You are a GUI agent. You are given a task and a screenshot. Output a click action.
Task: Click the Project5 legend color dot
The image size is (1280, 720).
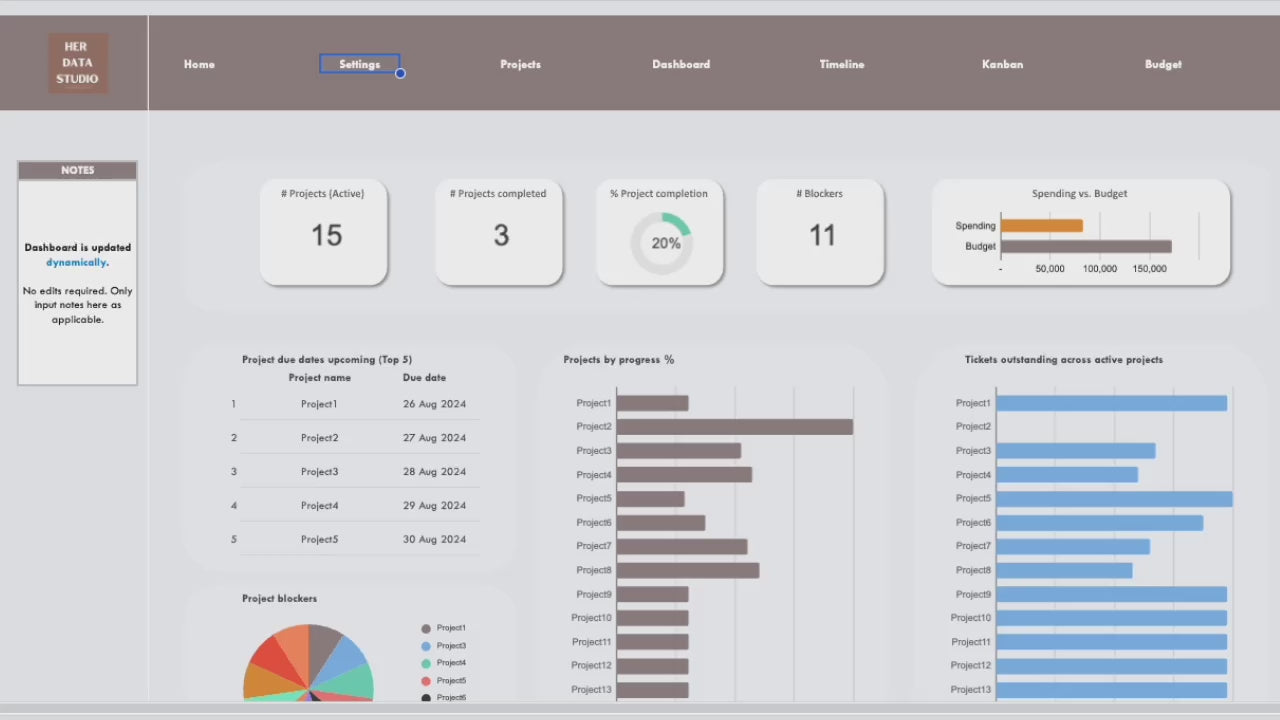pos(426,681)
